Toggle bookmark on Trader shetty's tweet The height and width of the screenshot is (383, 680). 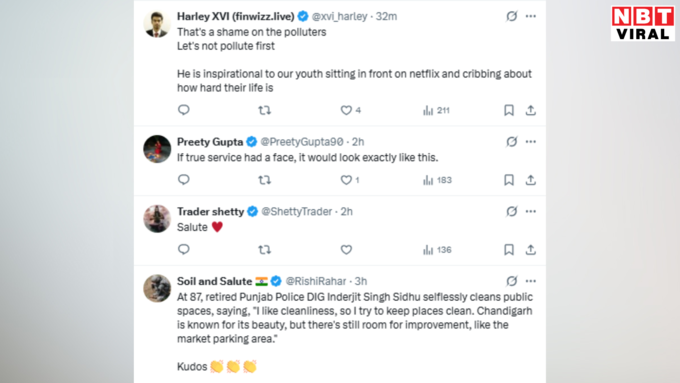point(509,250)
